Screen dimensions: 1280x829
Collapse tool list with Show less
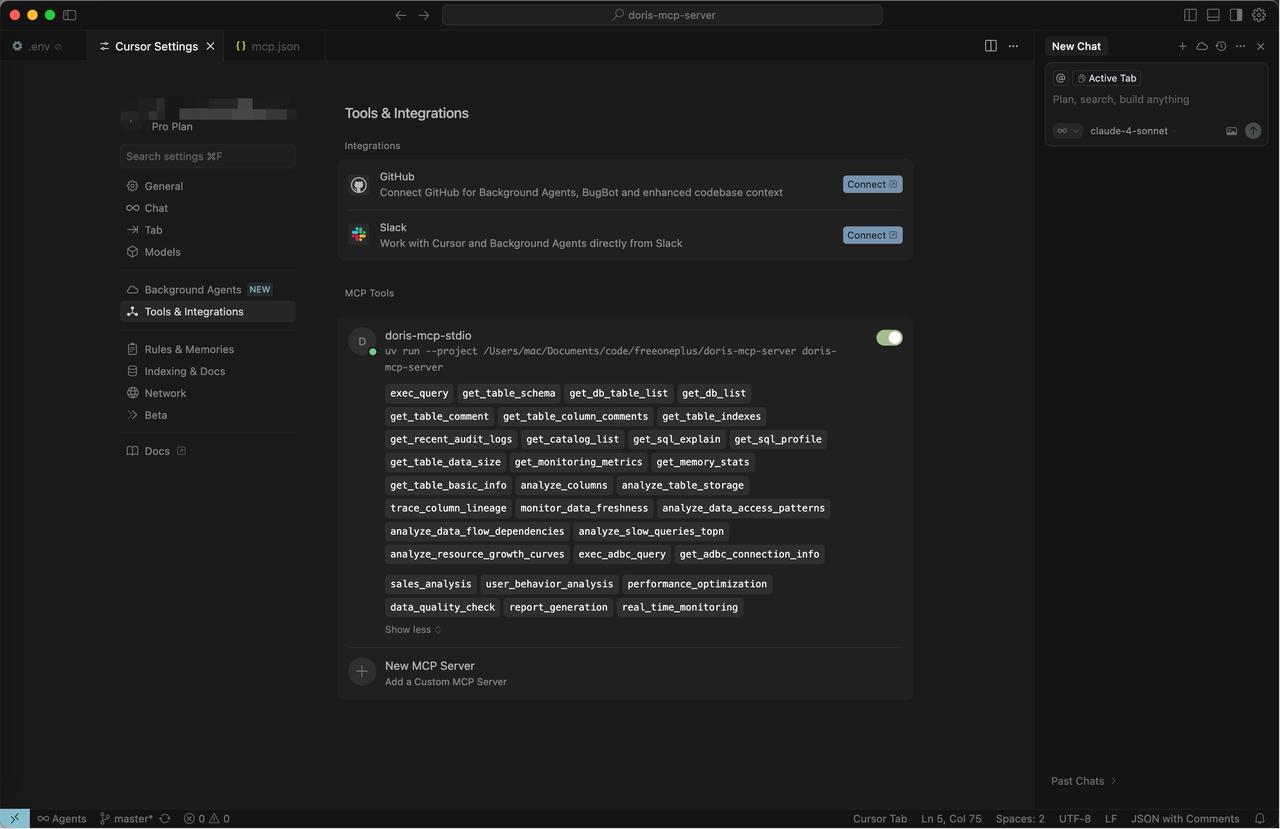(413, 630)
